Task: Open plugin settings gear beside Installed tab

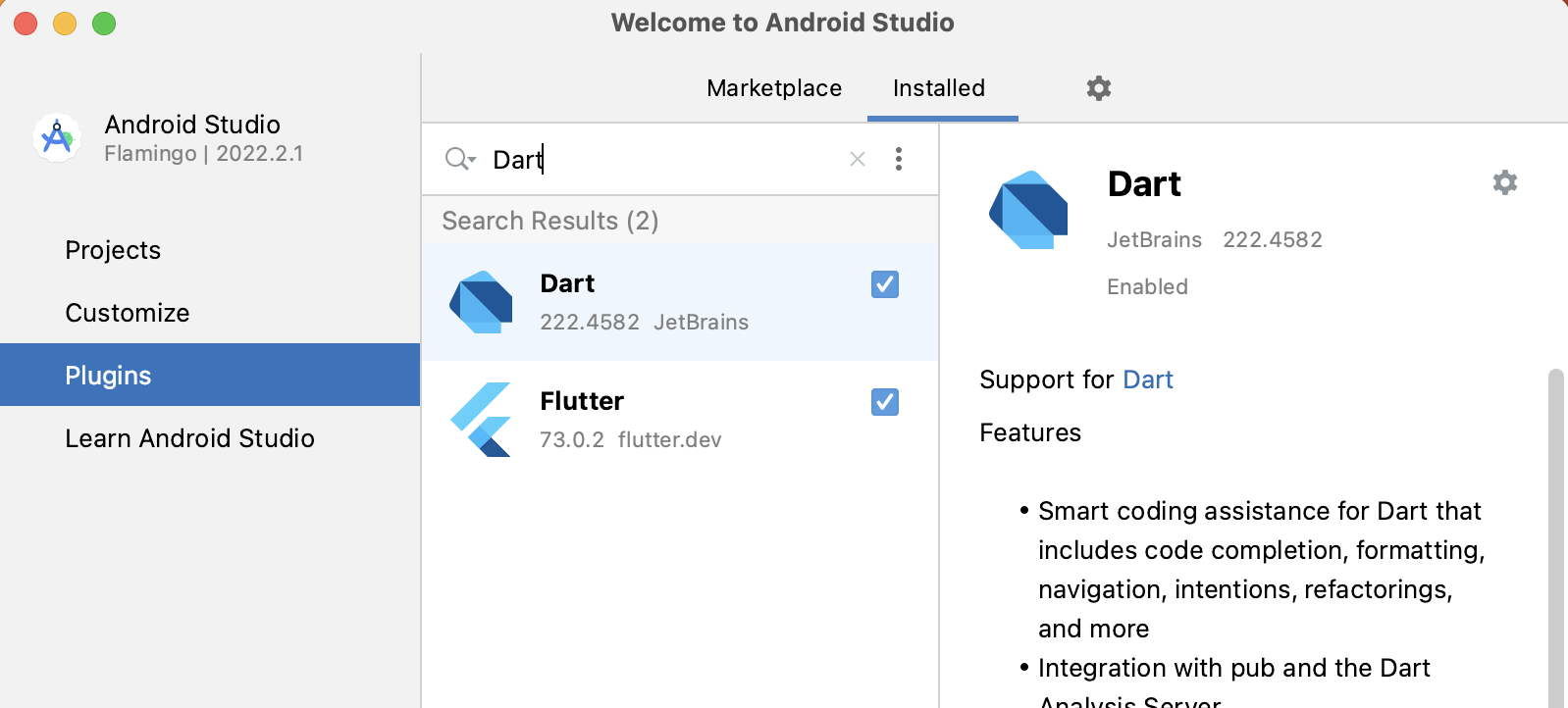Action: [x=1099, y=88]
